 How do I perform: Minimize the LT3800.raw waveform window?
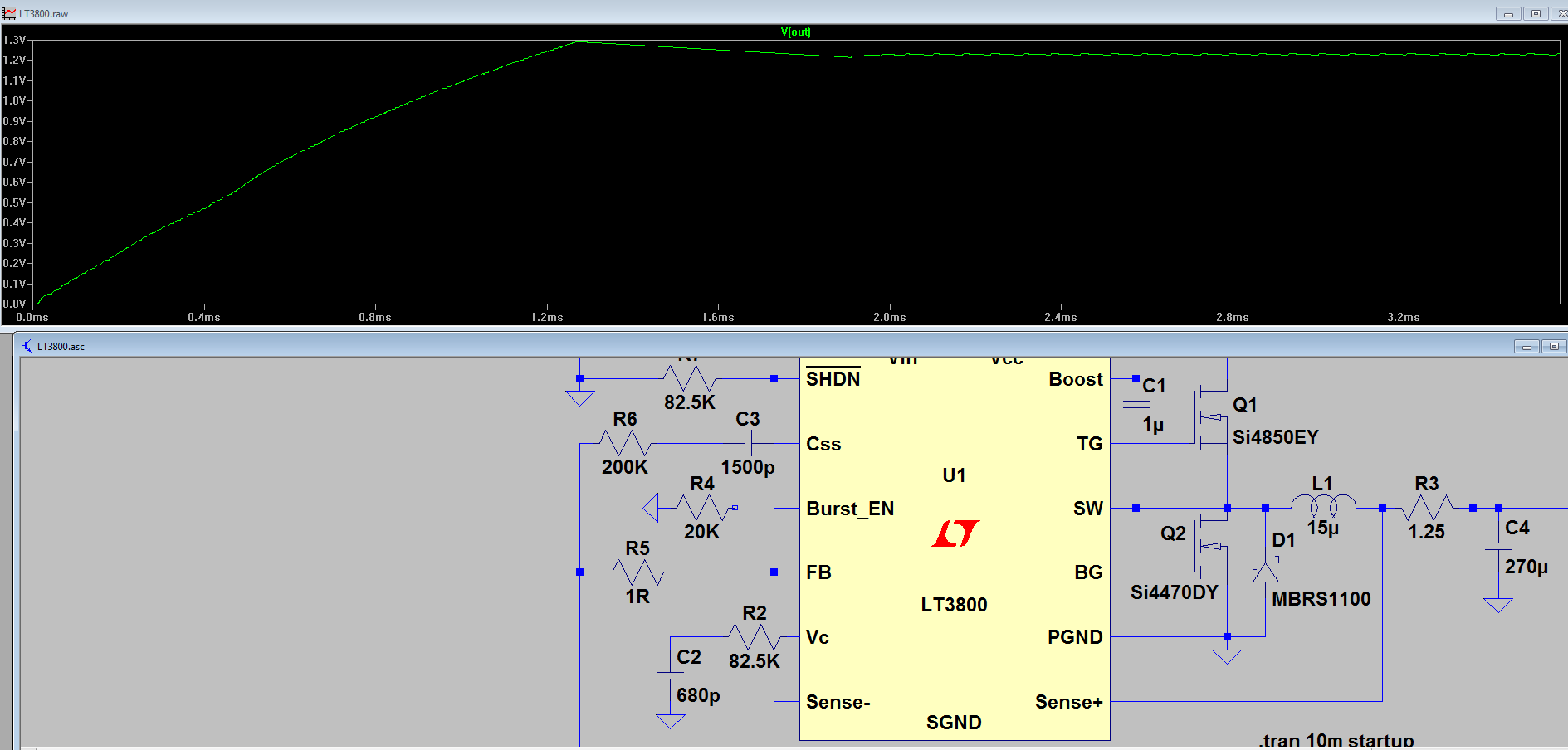click(1508, 13)
